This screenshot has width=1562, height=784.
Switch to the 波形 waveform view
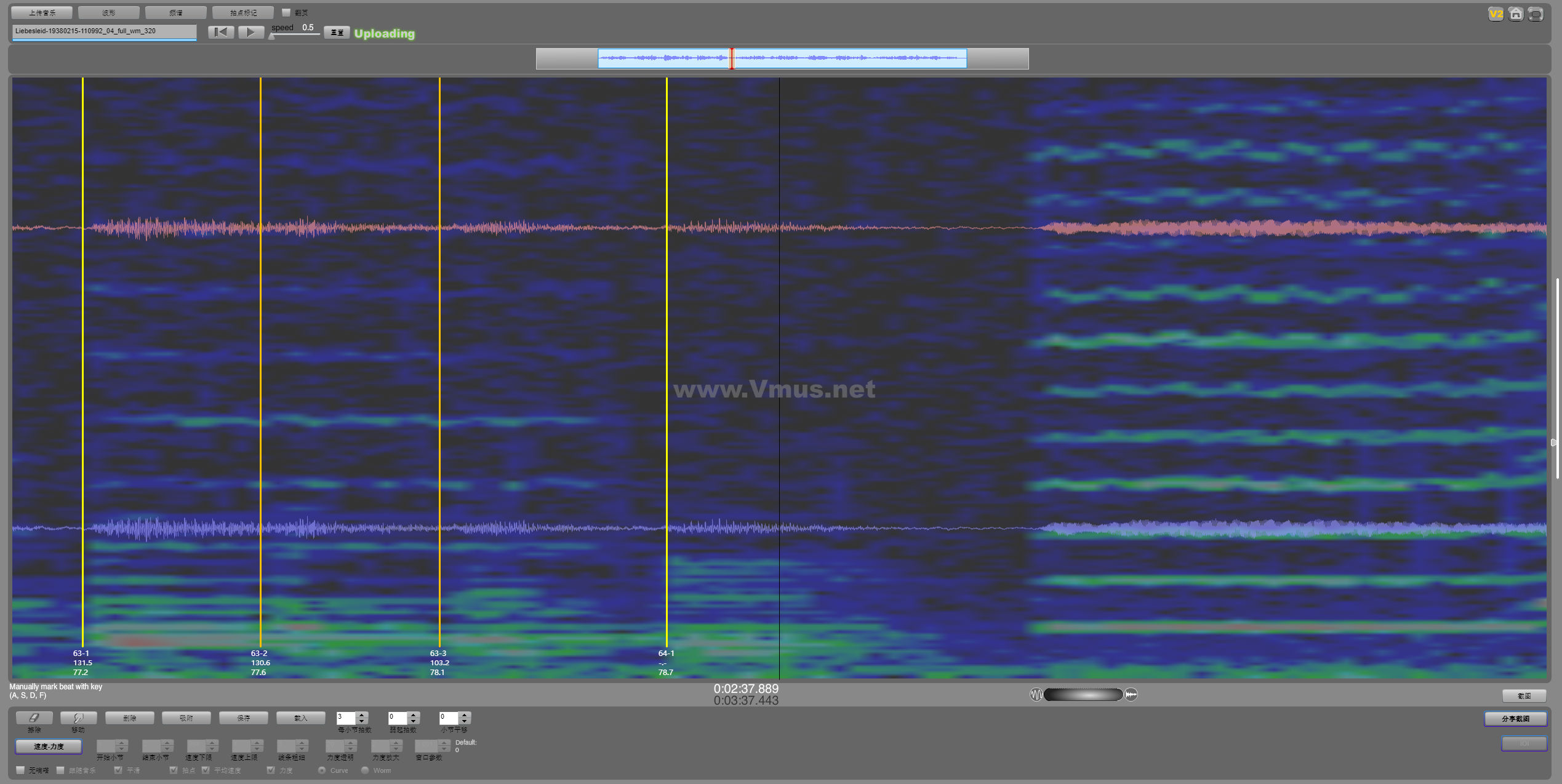tap(109, 12)
